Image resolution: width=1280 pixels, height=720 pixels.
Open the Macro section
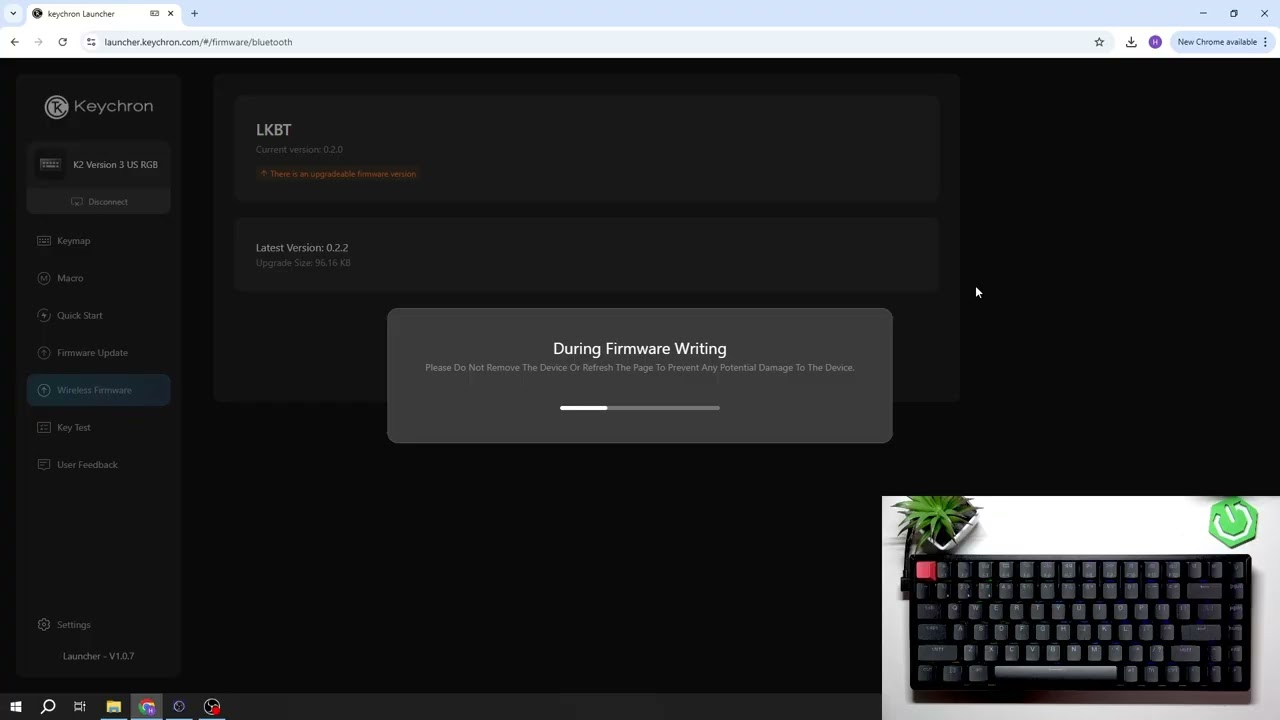click(x=99, y=278)
